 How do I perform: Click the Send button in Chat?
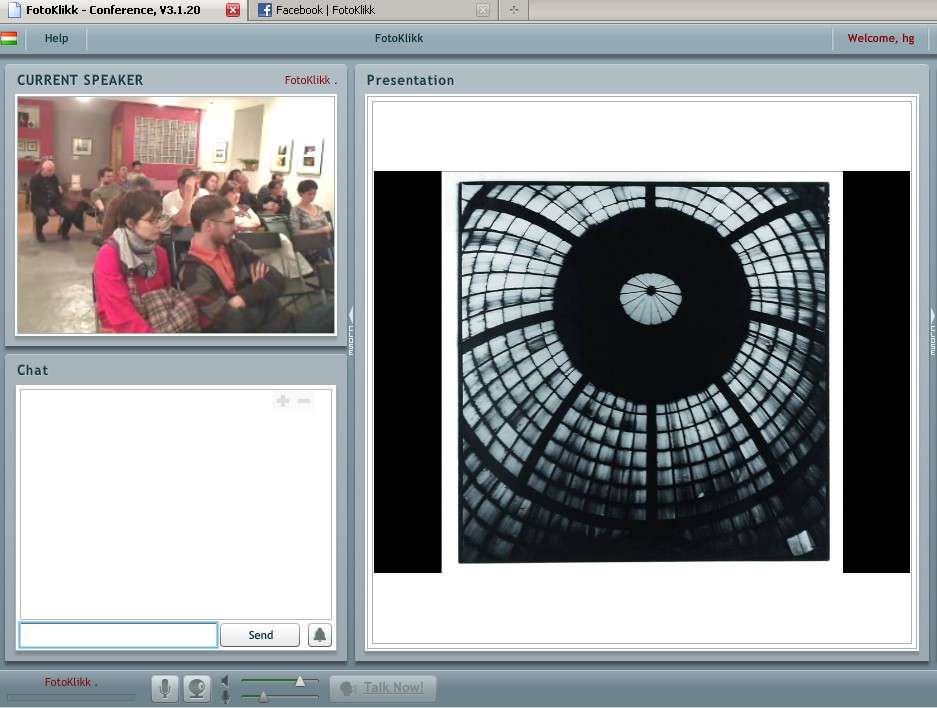click(x=260, y=635)
